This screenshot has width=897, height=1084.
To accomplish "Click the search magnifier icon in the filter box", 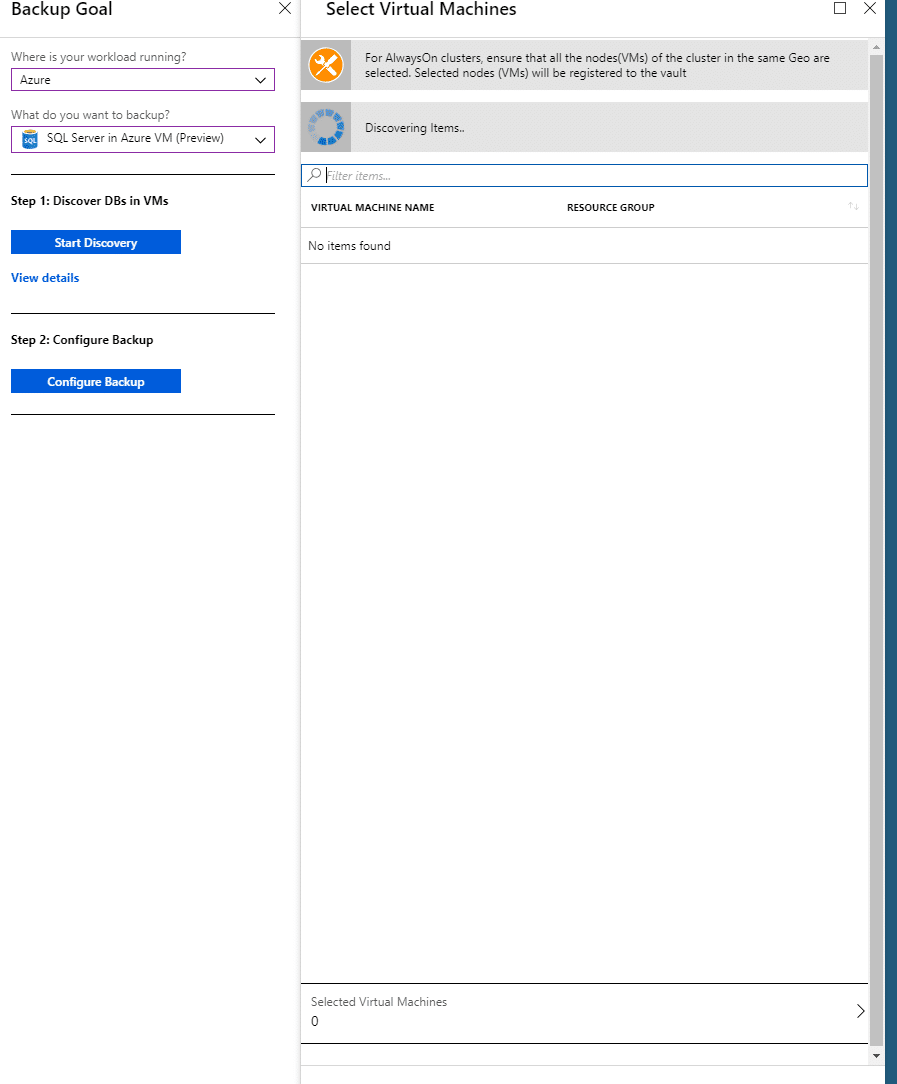I will (314, 175).
